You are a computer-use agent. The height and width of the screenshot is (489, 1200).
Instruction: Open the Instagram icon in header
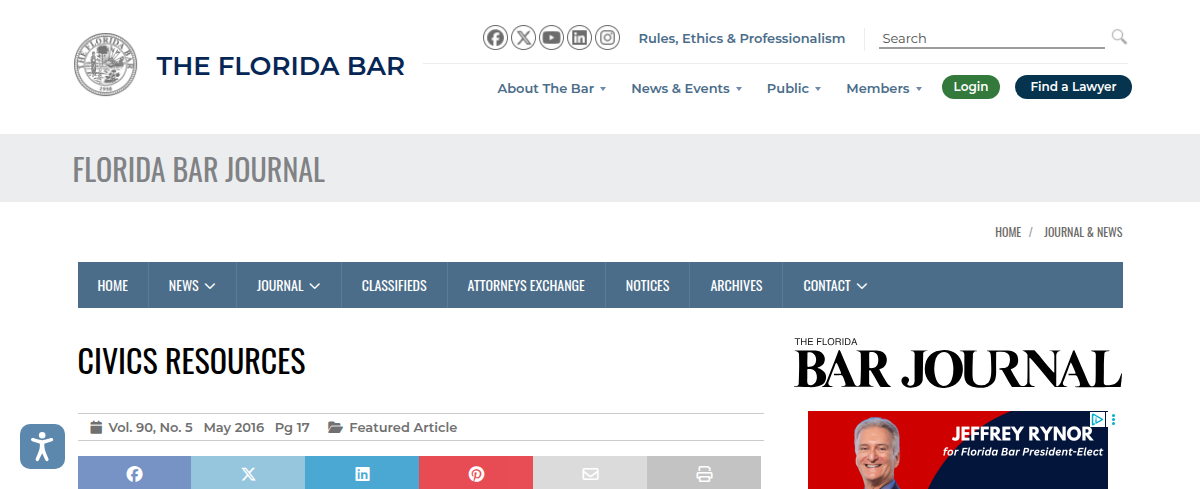tap(607, 38)
